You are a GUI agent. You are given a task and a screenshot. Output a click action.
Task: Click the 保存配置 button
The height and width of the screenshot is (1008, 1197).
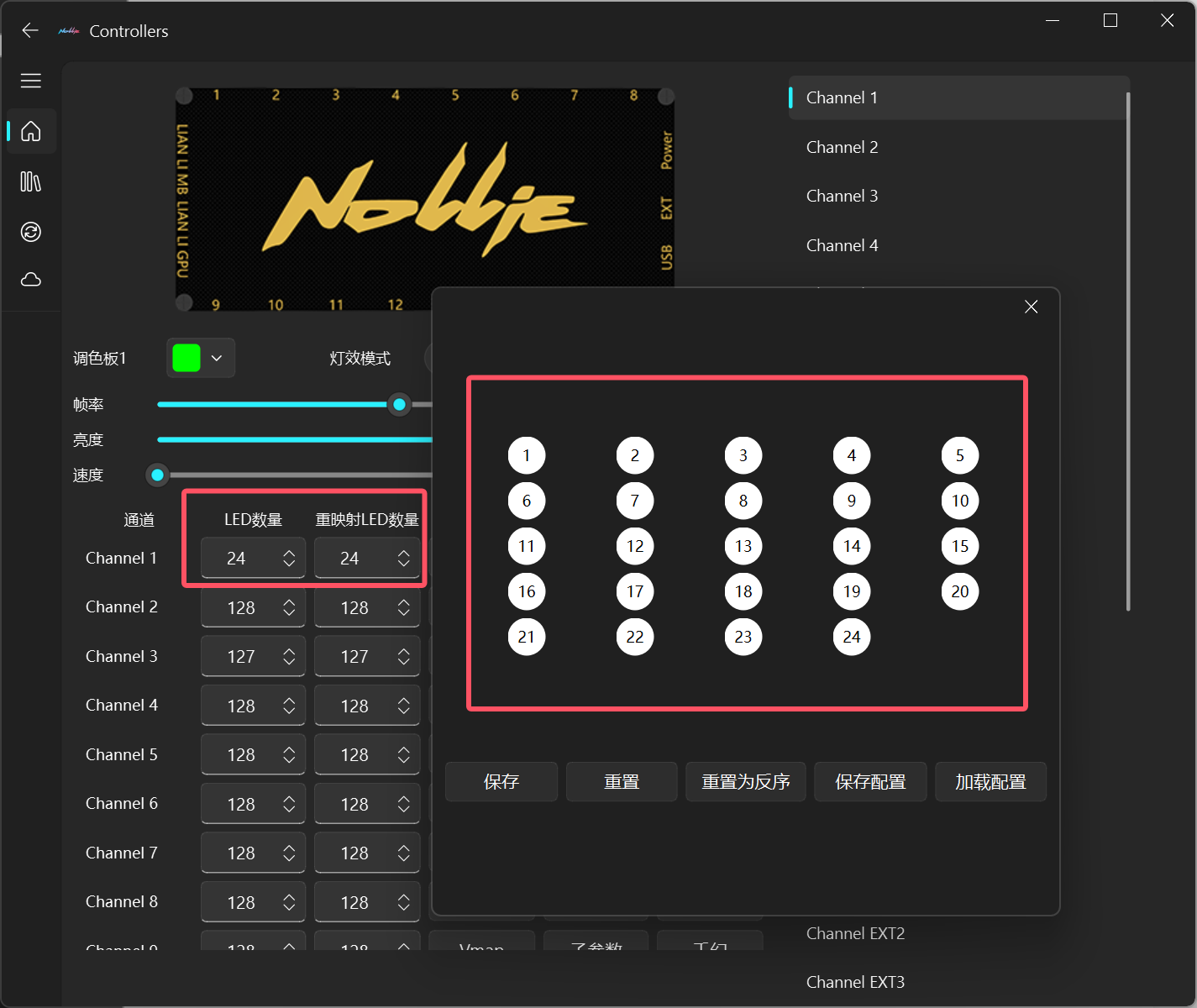870,782
